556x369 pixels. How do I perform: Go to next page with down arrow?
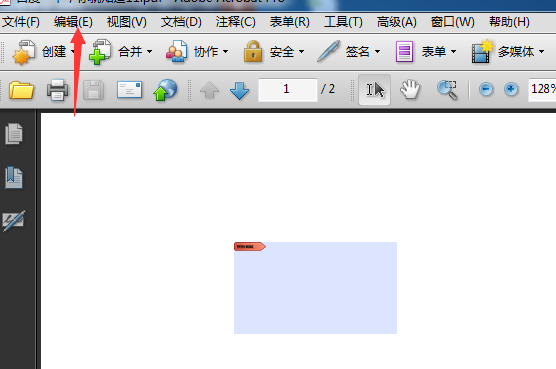click(240, 90)
